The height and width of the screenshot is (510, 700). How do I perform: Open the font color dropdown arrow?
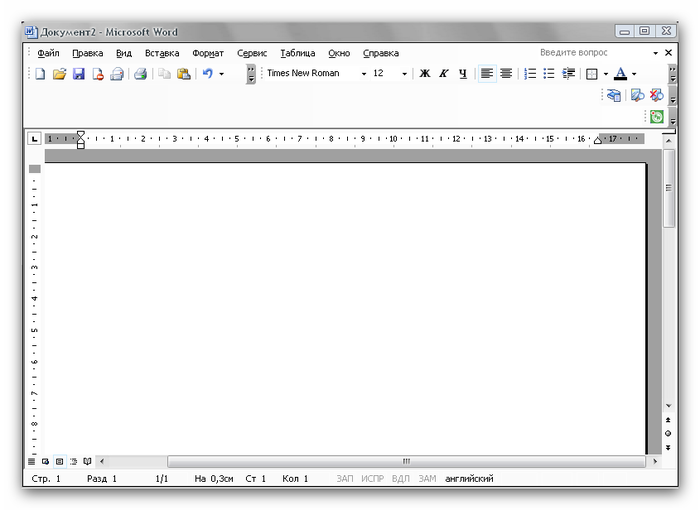634,74
